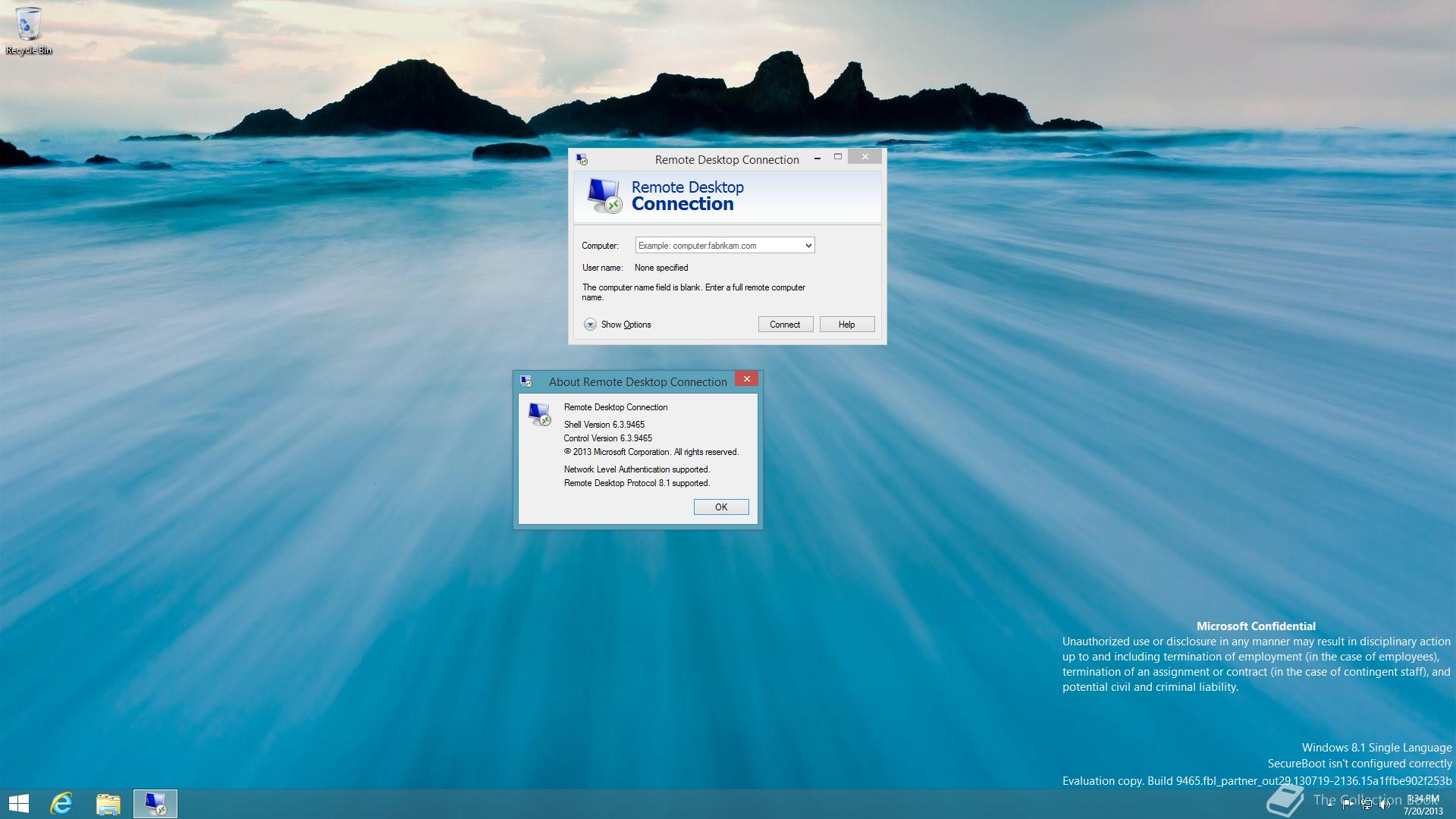Click the Connect button

coord(786,325)
